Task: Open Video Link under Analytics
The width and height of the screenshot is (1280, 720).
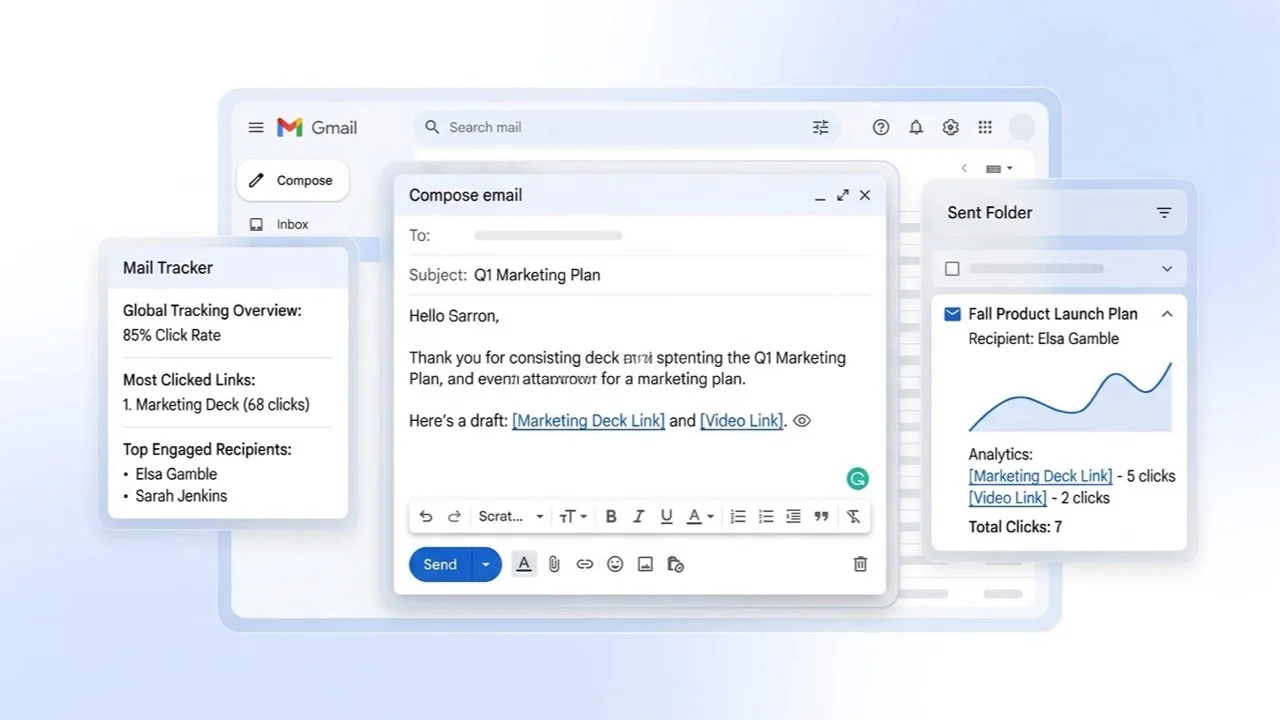Action: click(x=1008, y=498)
